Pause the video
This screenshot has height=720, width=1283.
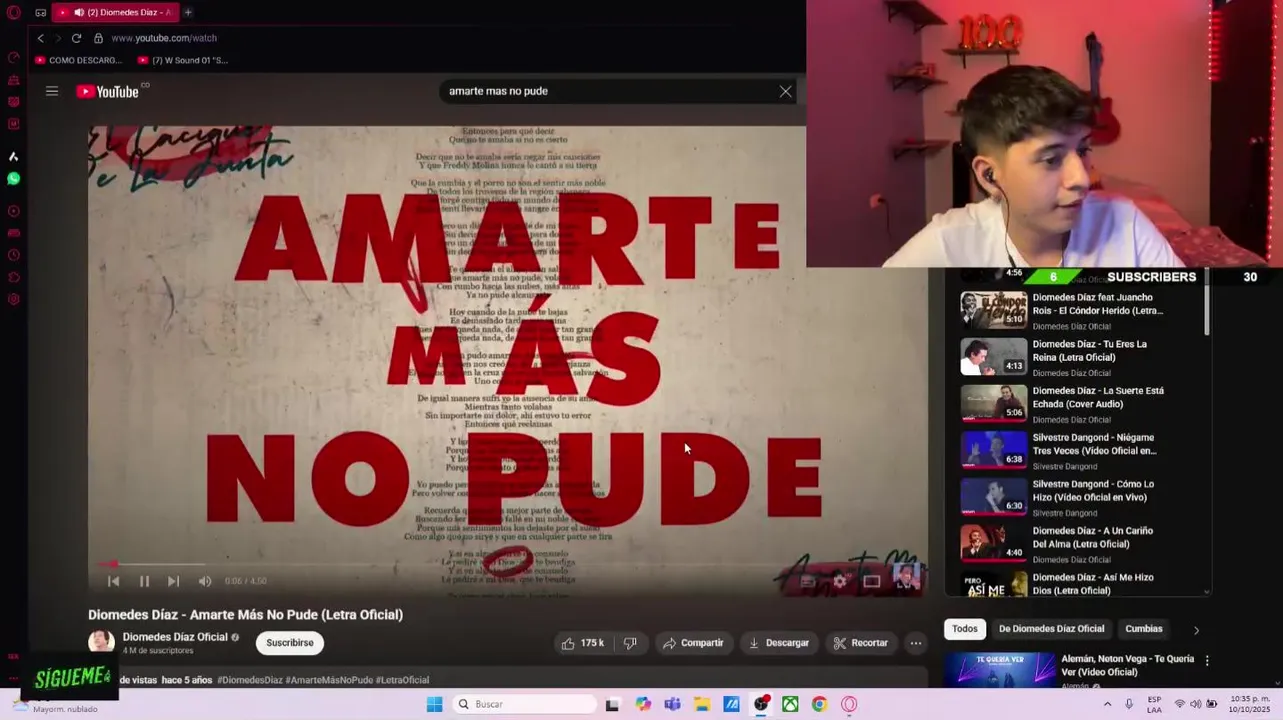tap(144, 581)
